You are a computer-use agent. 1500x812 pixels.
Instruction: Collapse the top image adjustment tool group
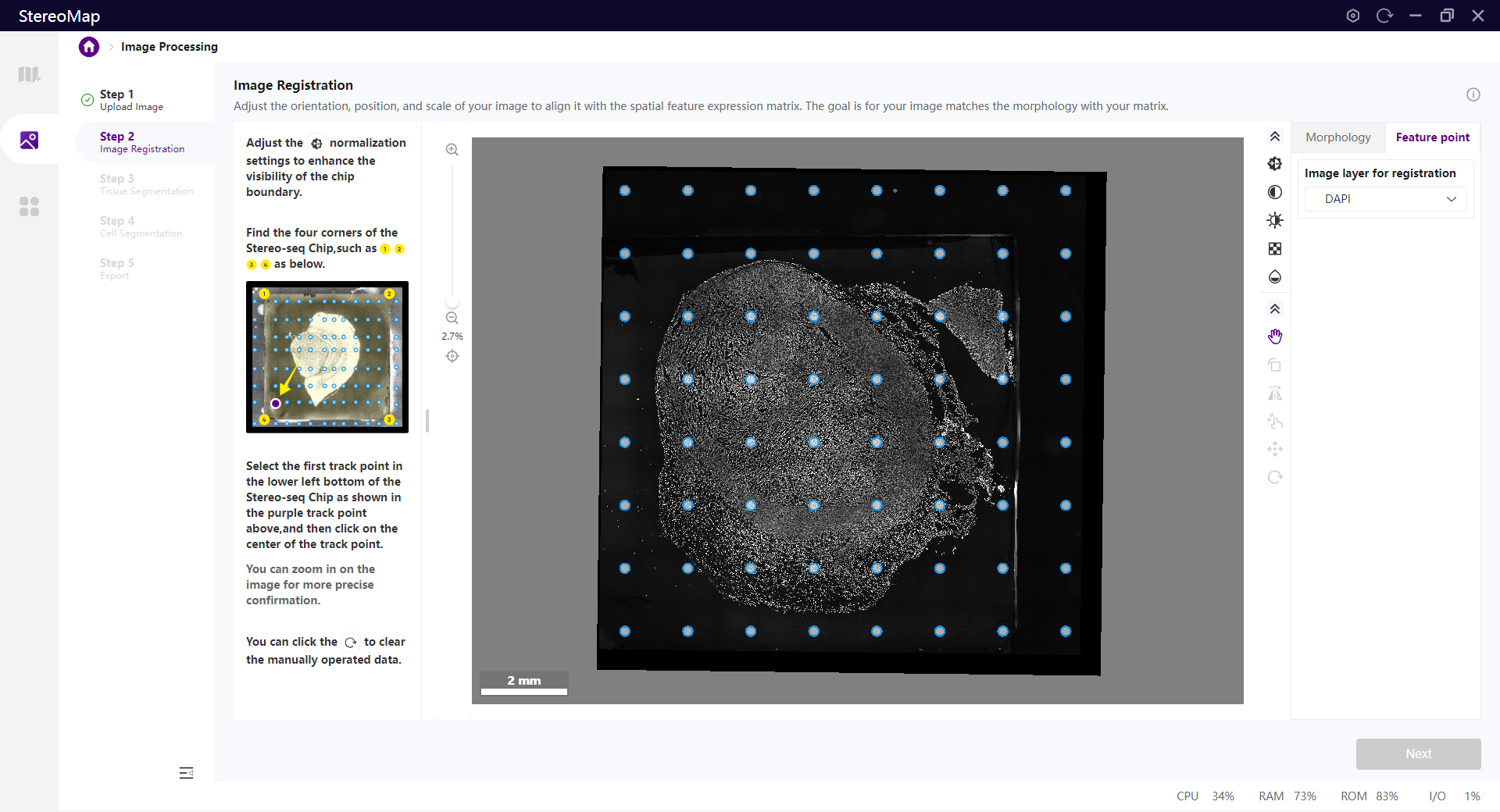1275,137
